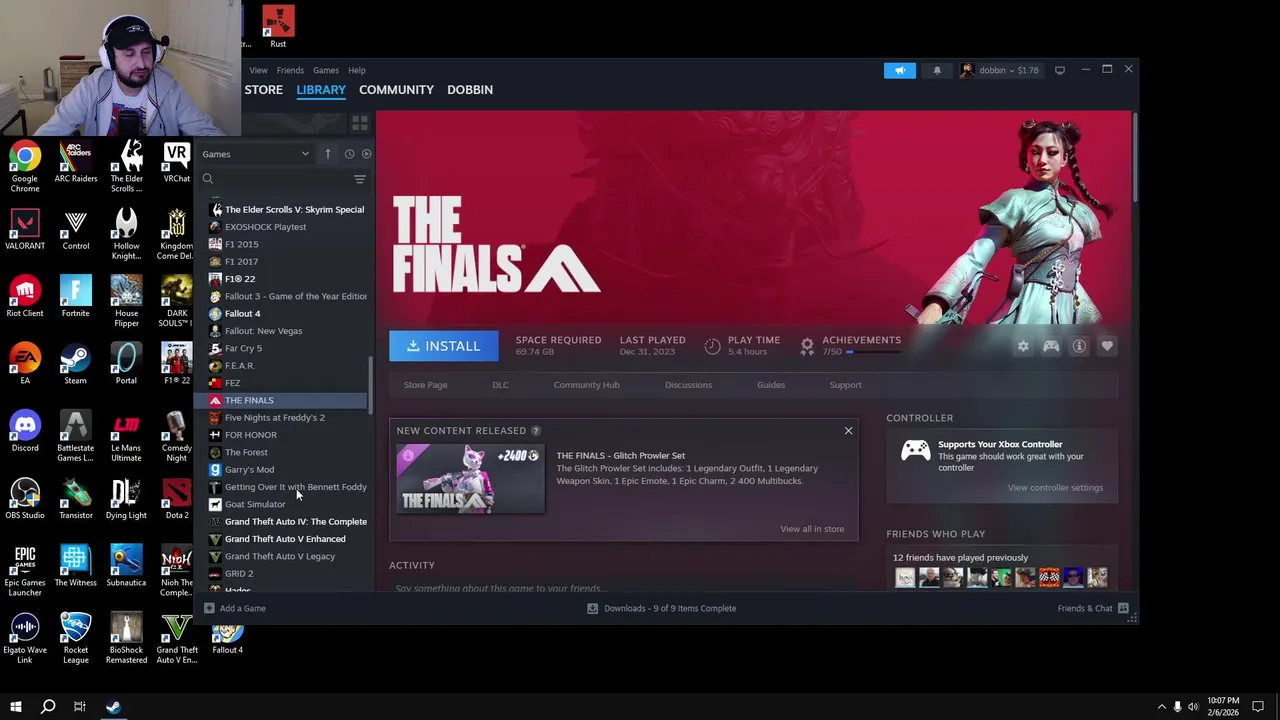Open Windows Start menu
This screenshot has width=1280, height=720.
point(15,707)
